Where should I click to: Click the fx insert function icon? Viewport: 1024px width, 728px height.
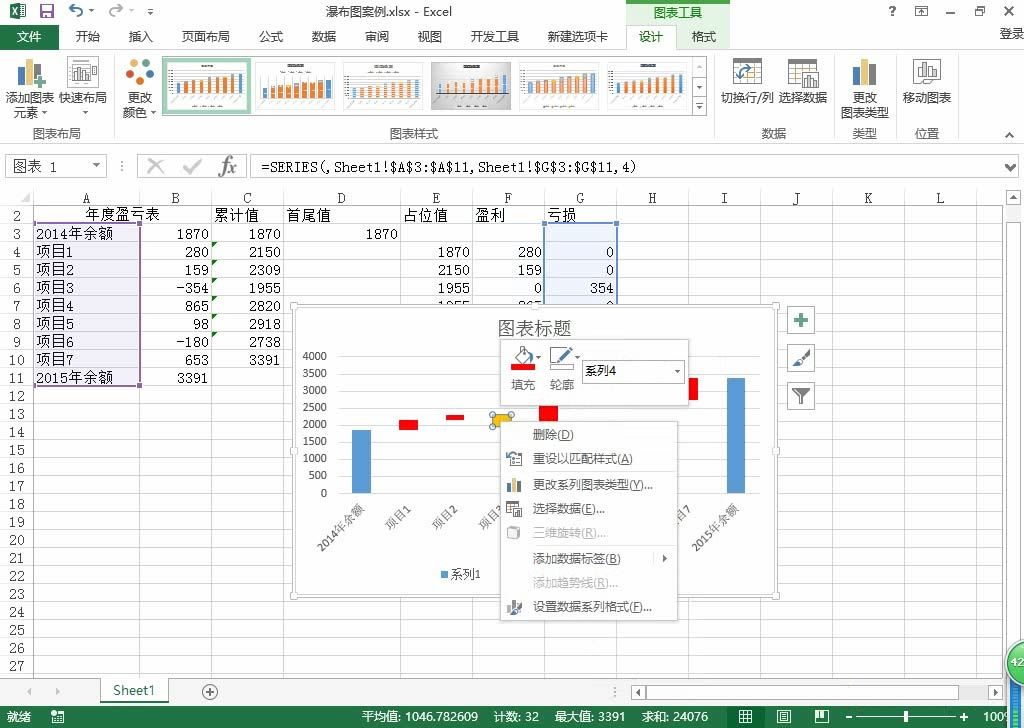click(x=228, y=166)
